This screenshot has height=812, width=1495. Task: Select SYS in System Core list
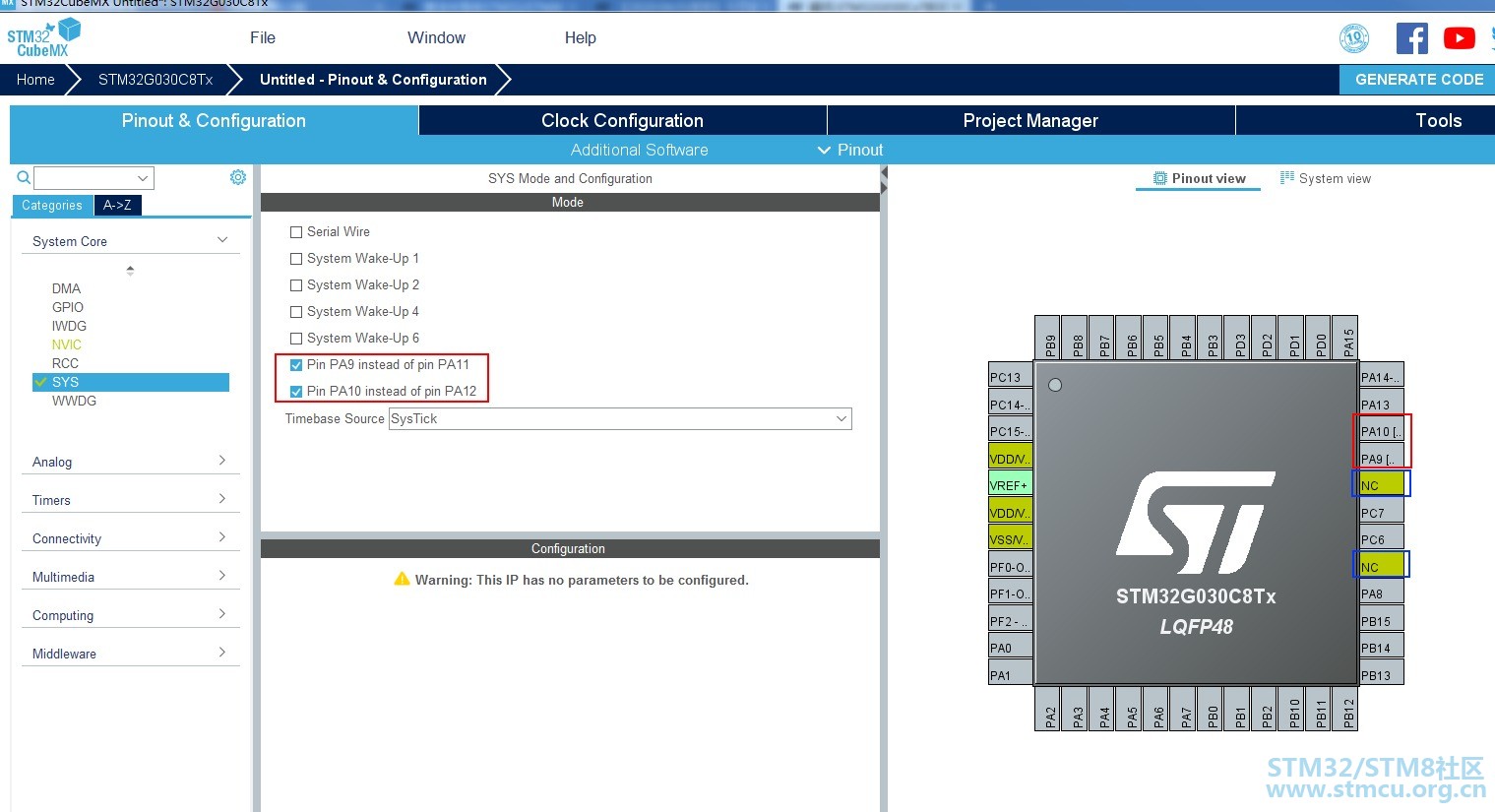coord(131,382)
